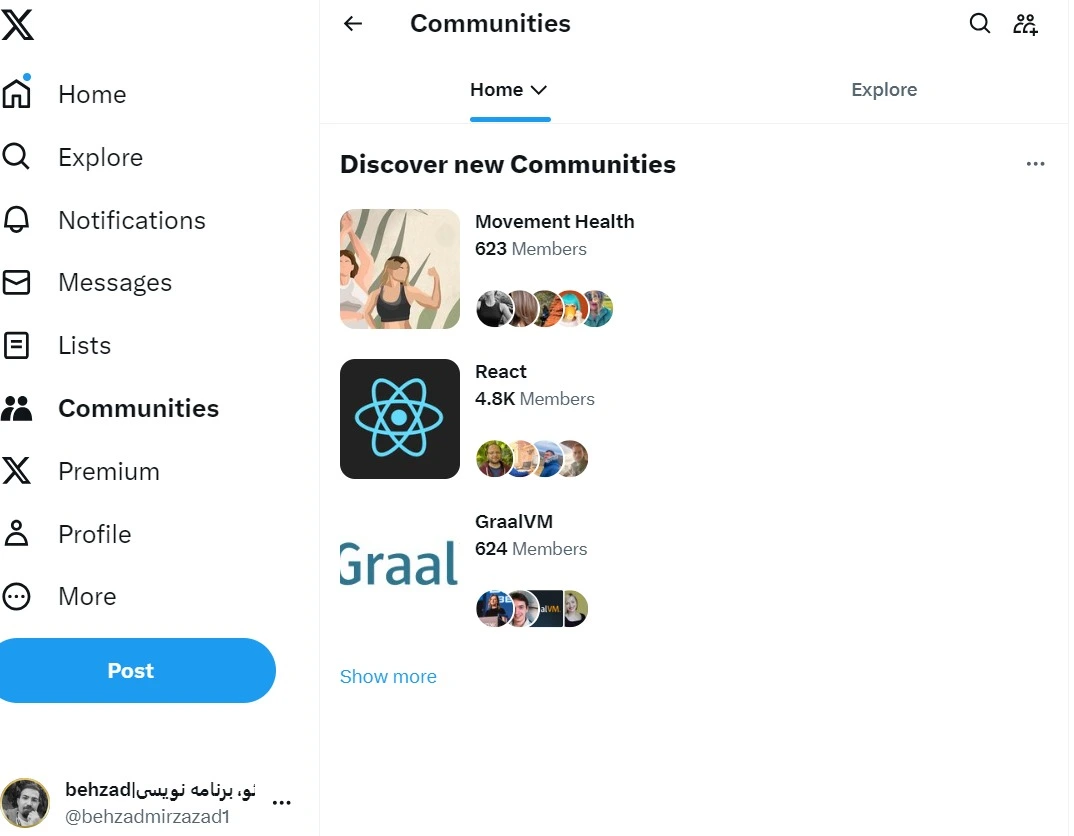Go back using the arrow icon

tap(352, 23)
